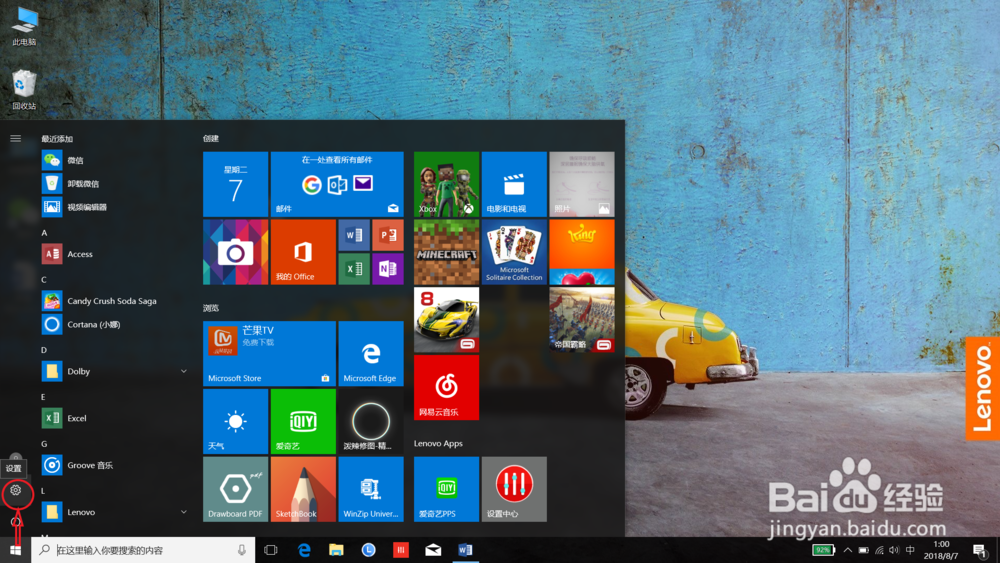
Task: Open the clock showing 1:00
Action: pos(941,550)
